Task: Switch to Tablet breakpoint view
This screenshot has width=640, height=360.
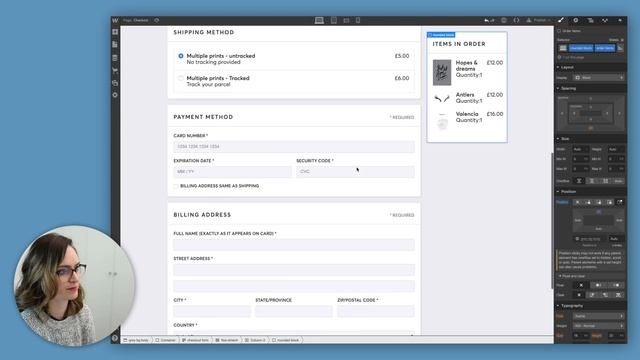Action: (x=334, y=20)
